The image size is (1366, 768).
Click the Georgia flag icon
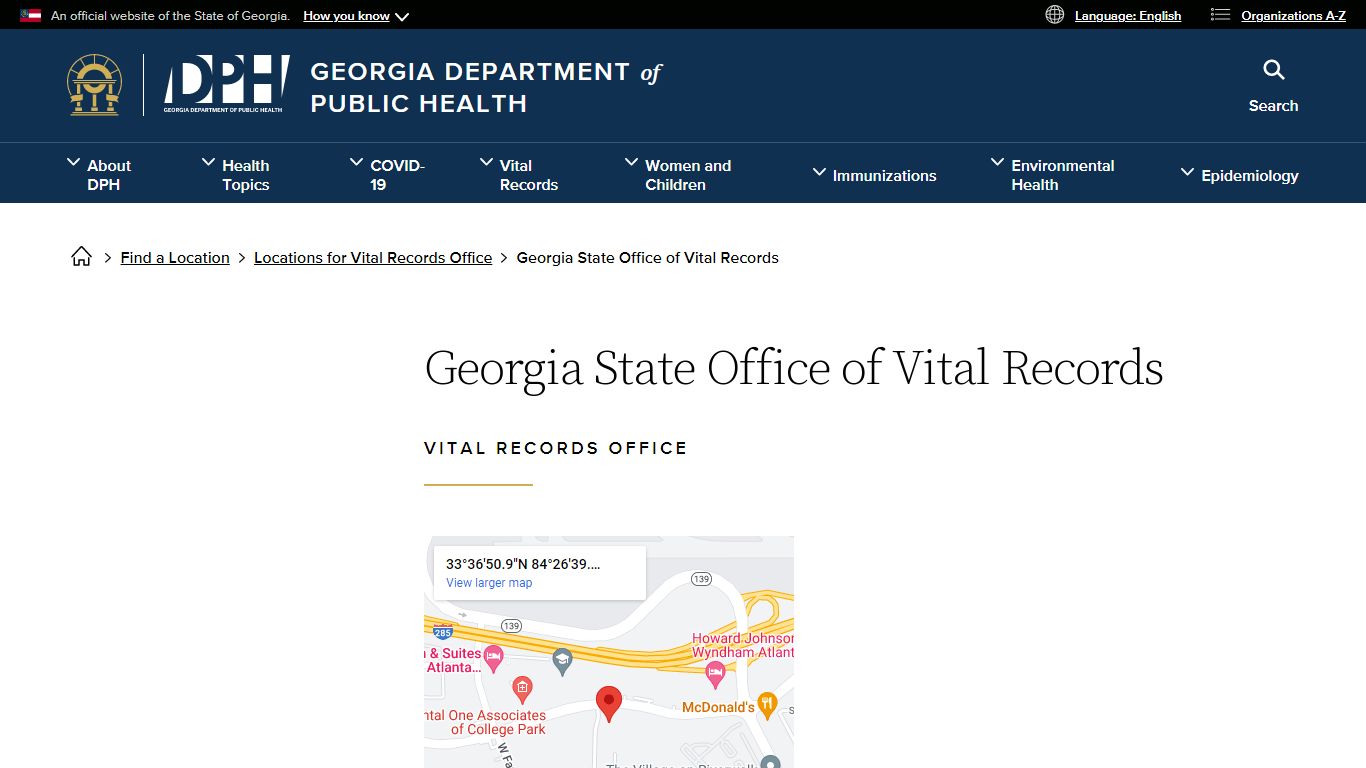tap(31, 16)
